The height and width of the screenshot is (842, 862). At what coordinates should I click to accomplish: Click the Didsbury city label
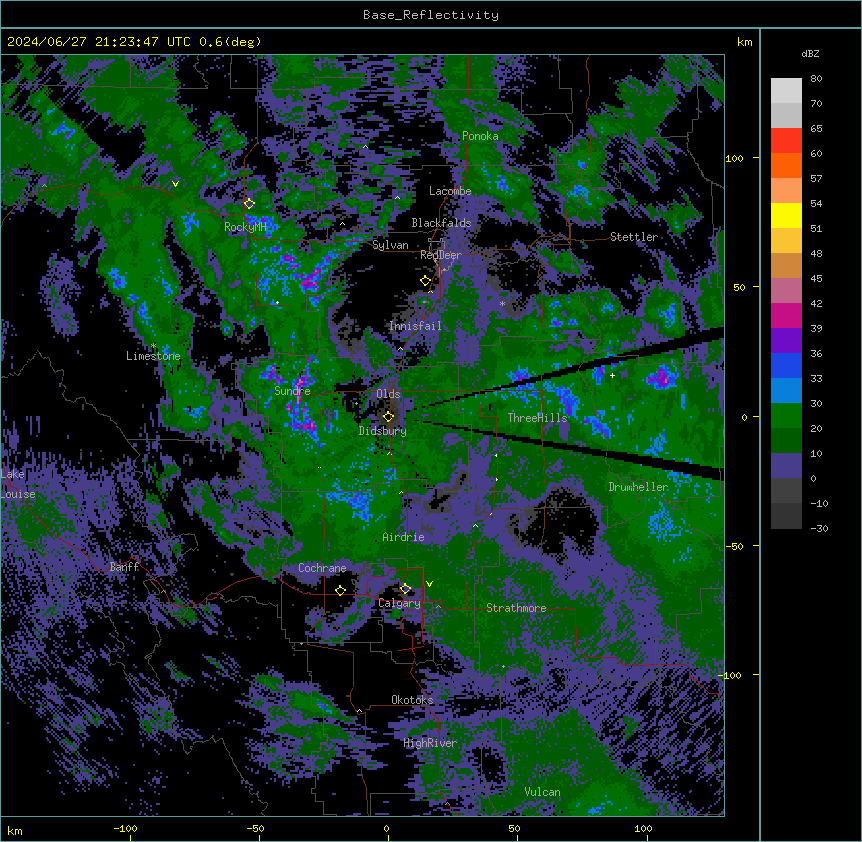click(x=383, y=431)
